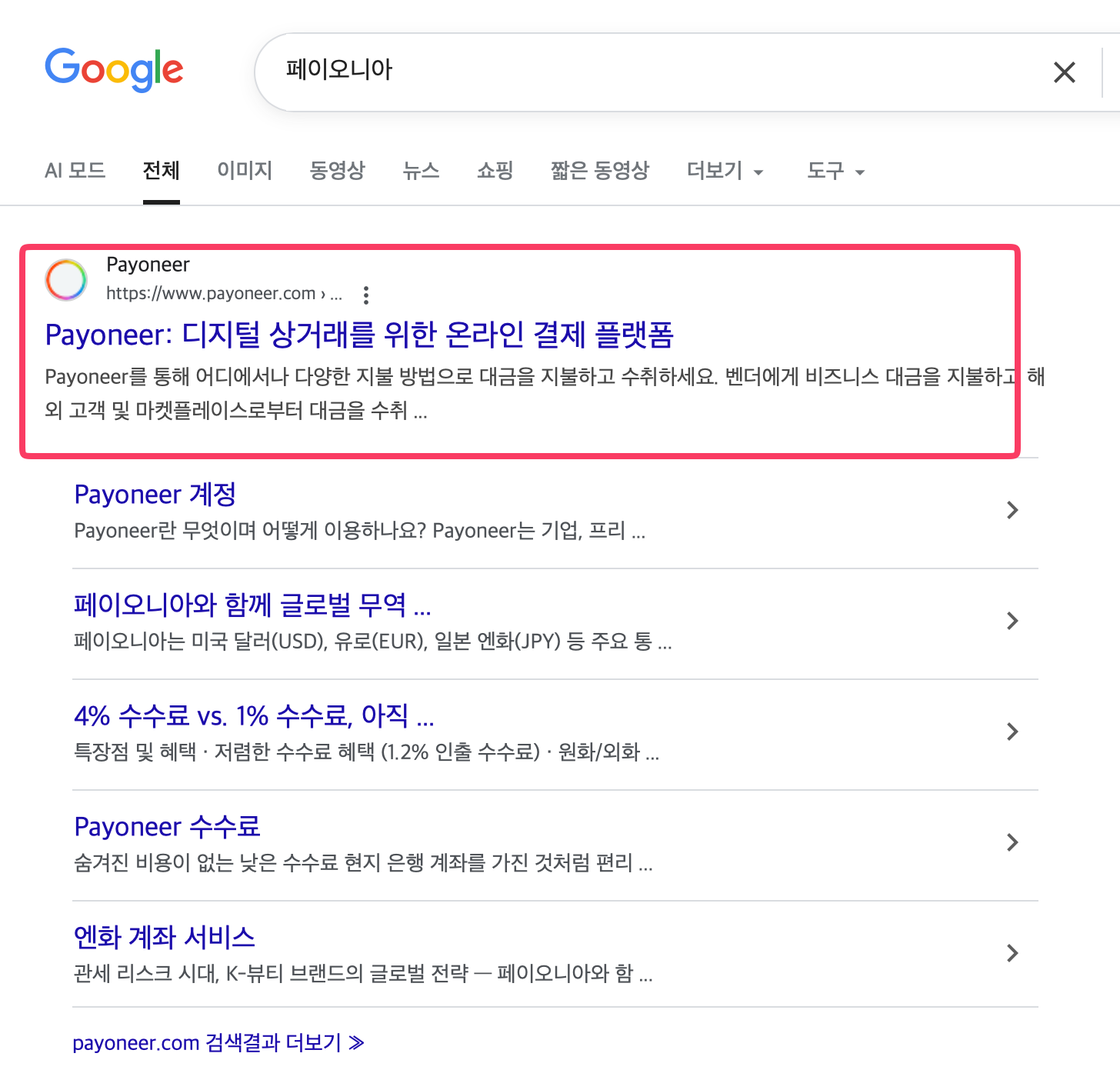The image size is (1120, 1080).
Task: Open 페이오니아와 함께 글로벌 무역 sitelink
Action: [x=252, y=605]
